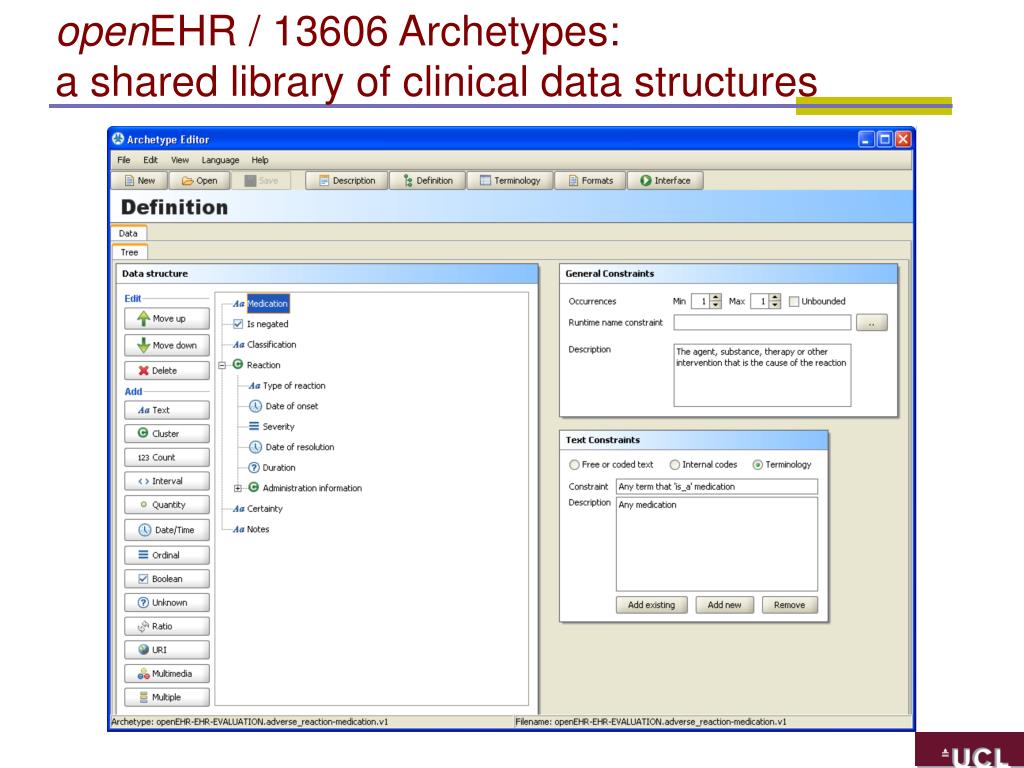
Task: Click the greyed-out Save toolbar button
Action: click(x=261, y=181)
